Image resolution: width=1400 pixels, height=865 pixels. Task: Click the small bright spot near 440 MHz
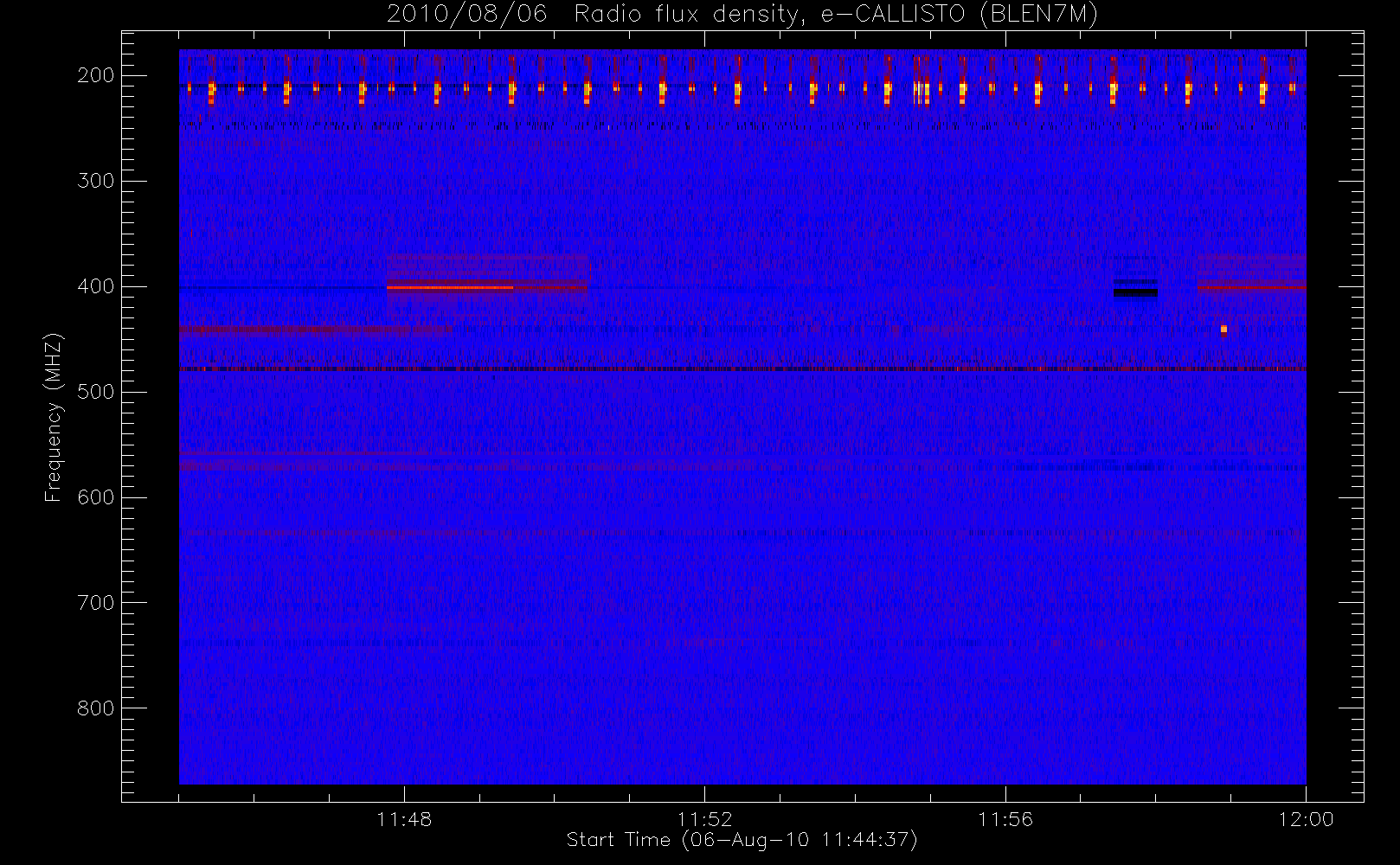tap(1223, 329)
